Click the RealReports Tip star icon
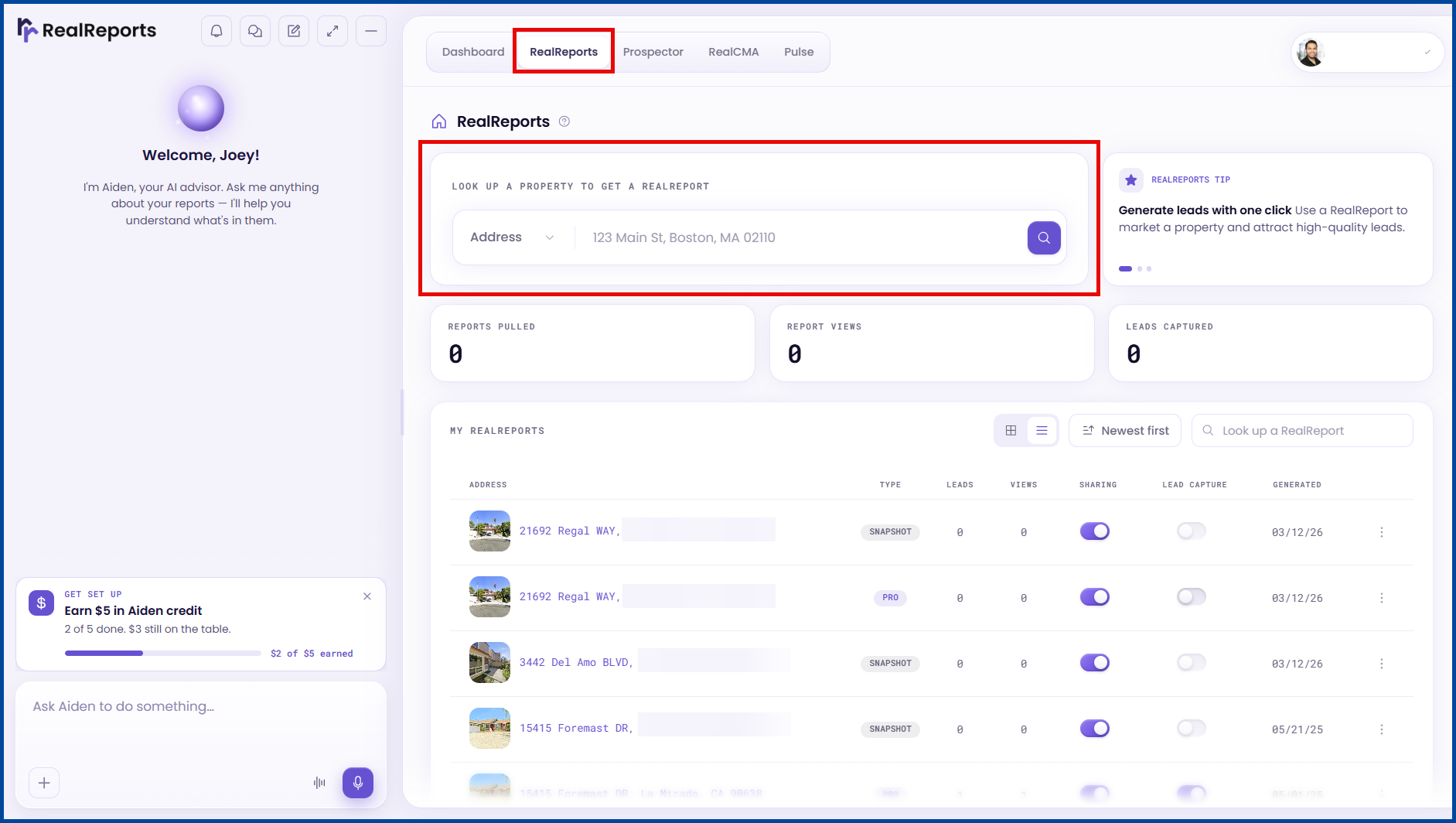Image resolution: width=1456 pixels, height=823 pixels. point(1131,180)
